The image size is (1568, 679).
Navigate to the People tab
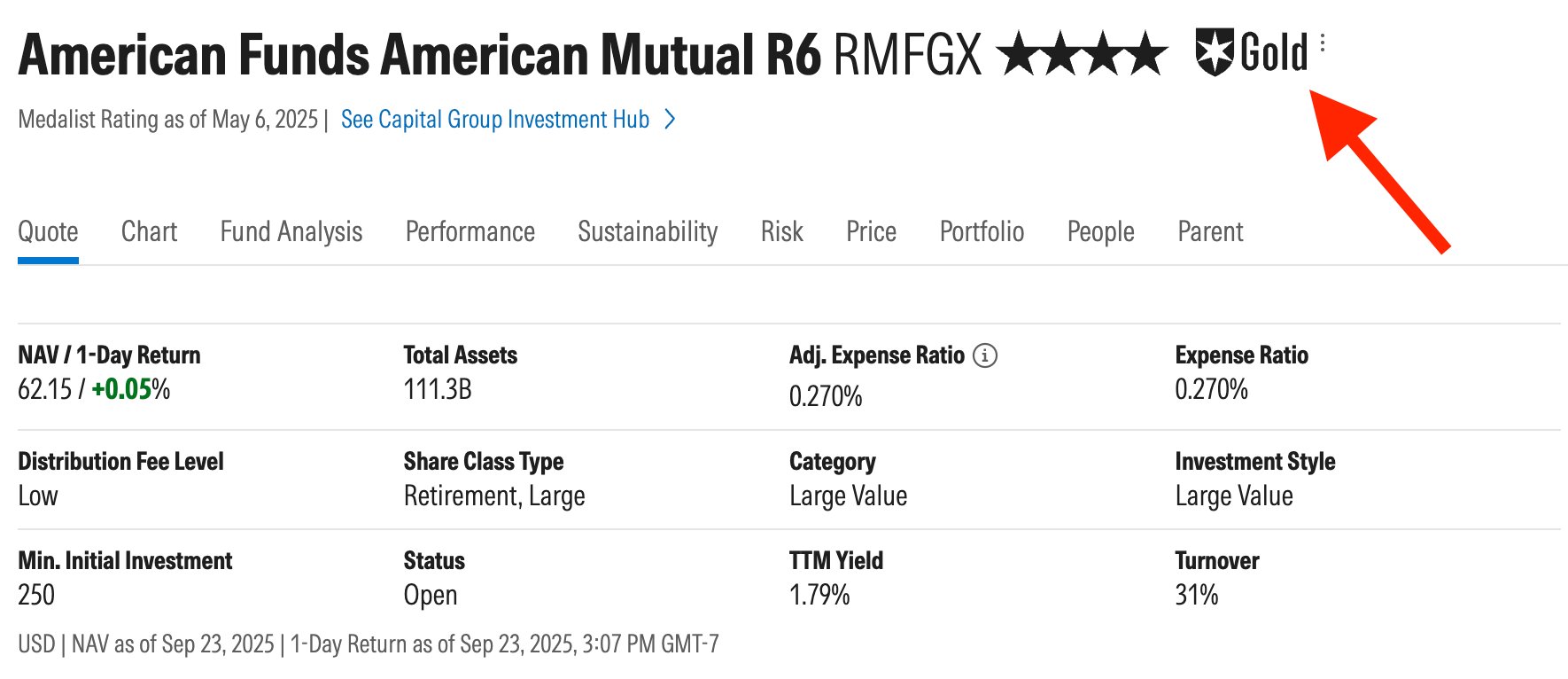1101,231
